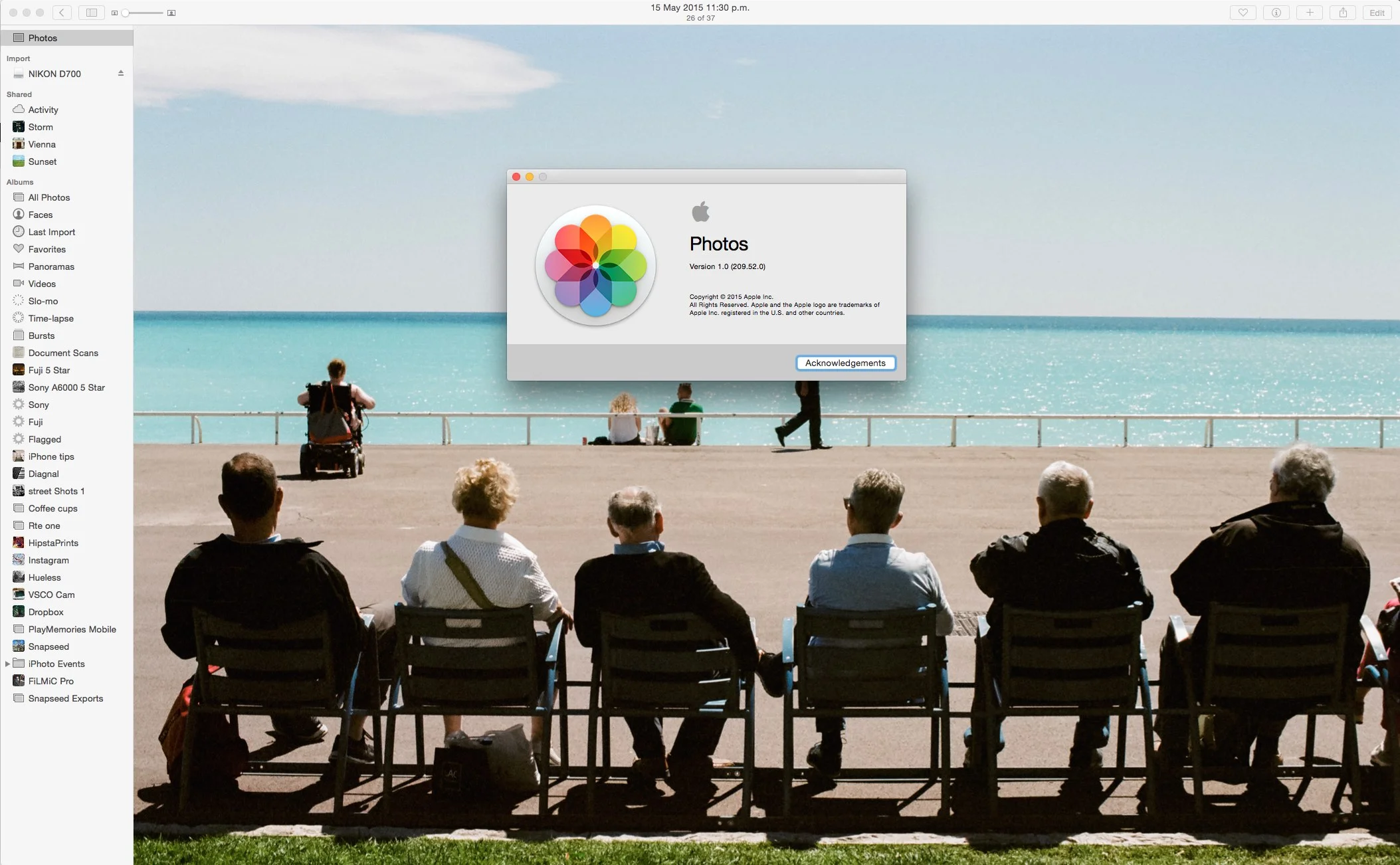Click the plus Add To button
Viewport: 1400px width, 865px height.
click(1309, 13)
